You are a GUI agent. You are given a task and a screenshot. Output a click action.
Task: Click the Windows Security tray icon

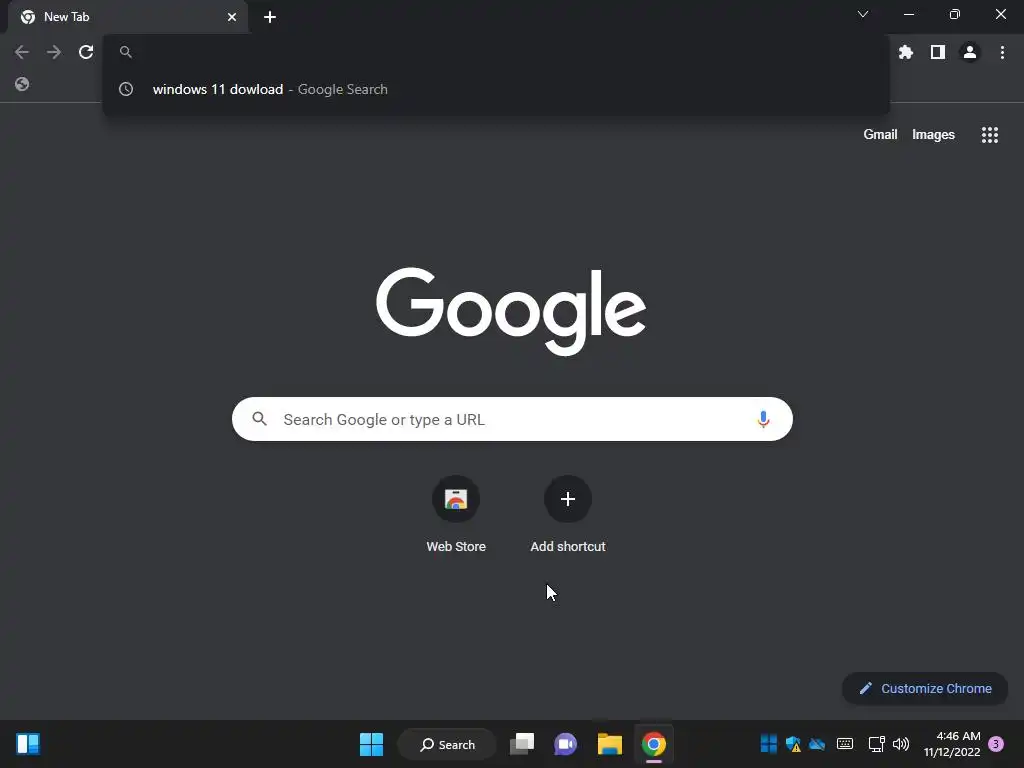(793, 744)
